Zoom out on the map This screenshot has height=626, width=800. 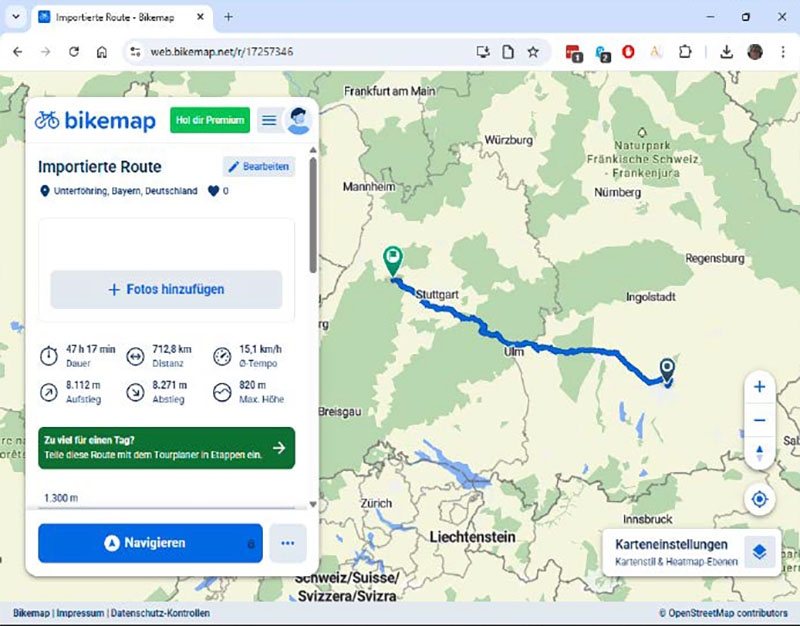point(759,419)
